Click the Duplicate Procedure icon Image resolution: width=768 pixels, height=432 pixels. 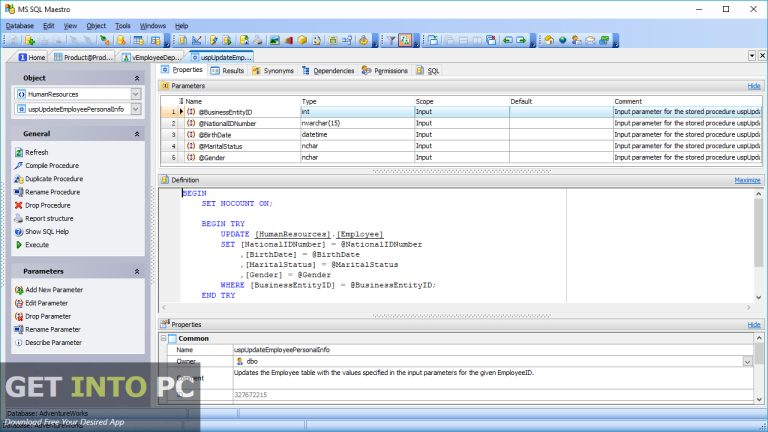(18, 178)
